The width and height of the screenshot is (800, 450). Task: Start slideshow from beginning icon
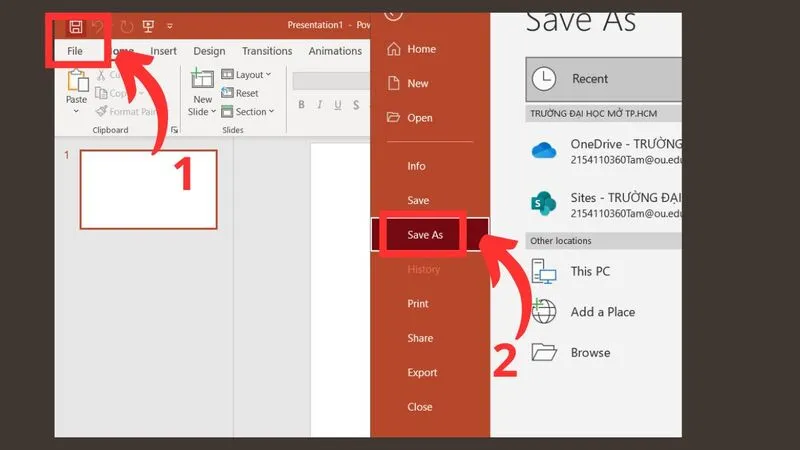pos(148,26)
